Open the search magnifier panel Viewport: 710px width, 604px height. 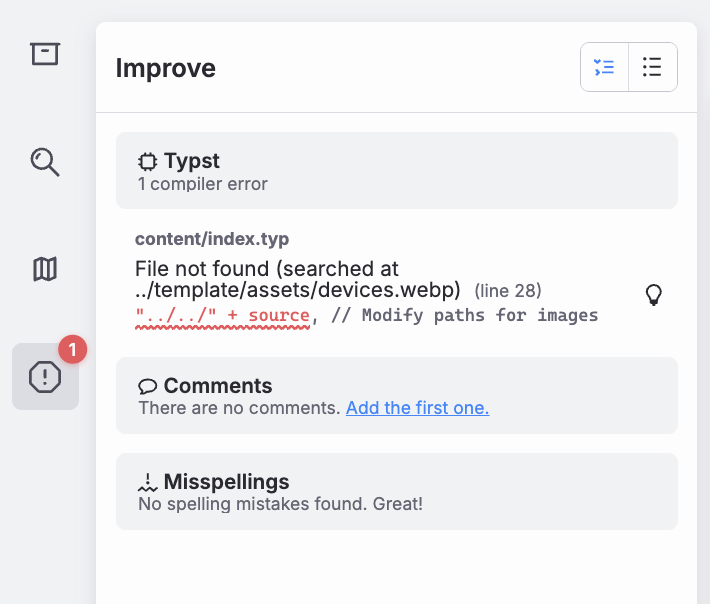(45, 161)
